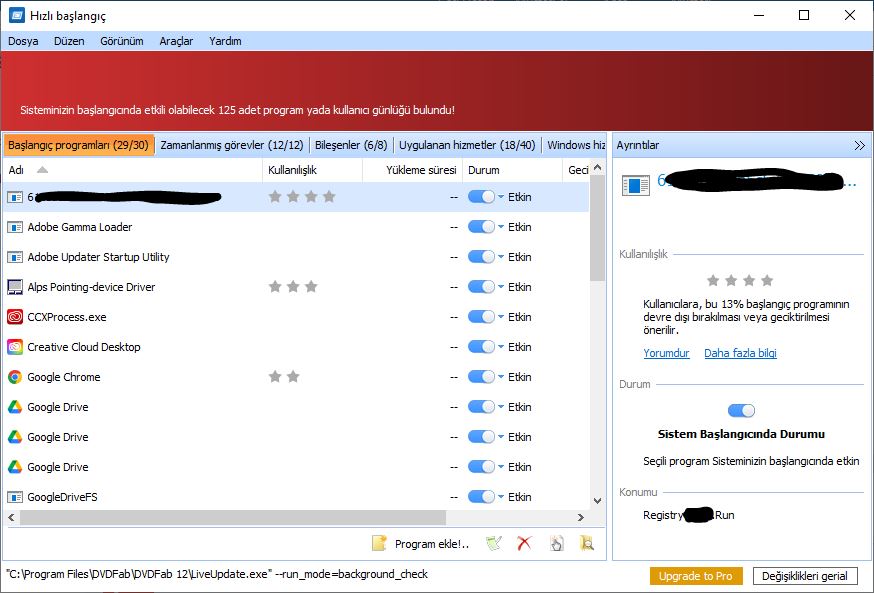Select Başlangıç programları (29/30) tab
Image resolution: width=874 pixels, height=593 pixels.
click(x=78, y=145)
